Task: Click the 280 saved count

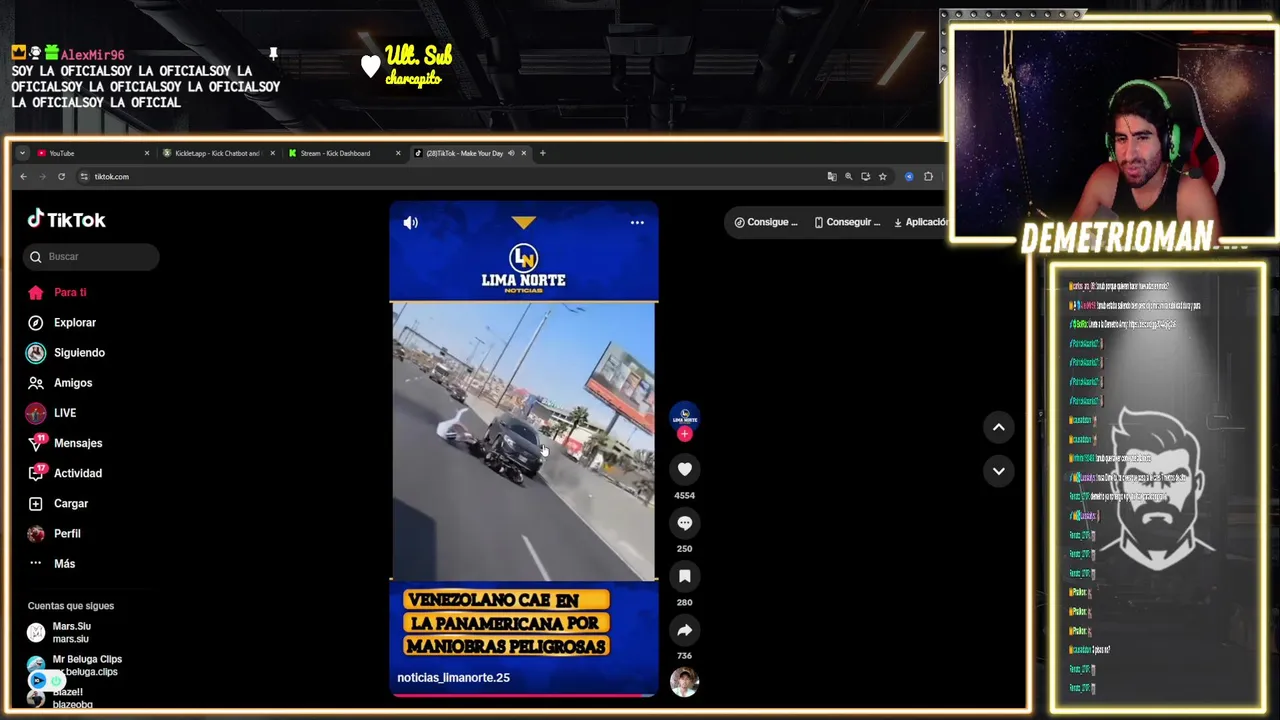Action: coord(685,602)
